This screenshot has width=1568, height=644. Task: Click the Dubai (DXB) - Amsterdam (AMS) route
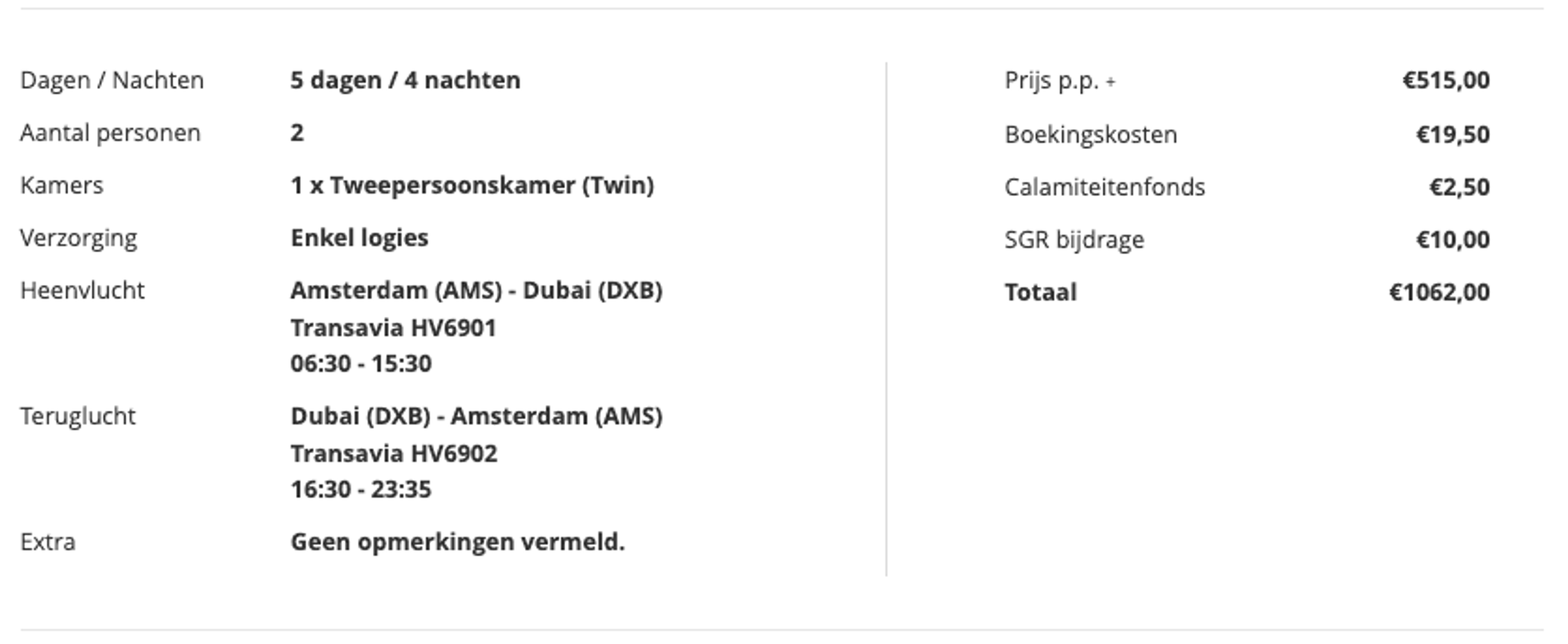(x=477, y=416)
